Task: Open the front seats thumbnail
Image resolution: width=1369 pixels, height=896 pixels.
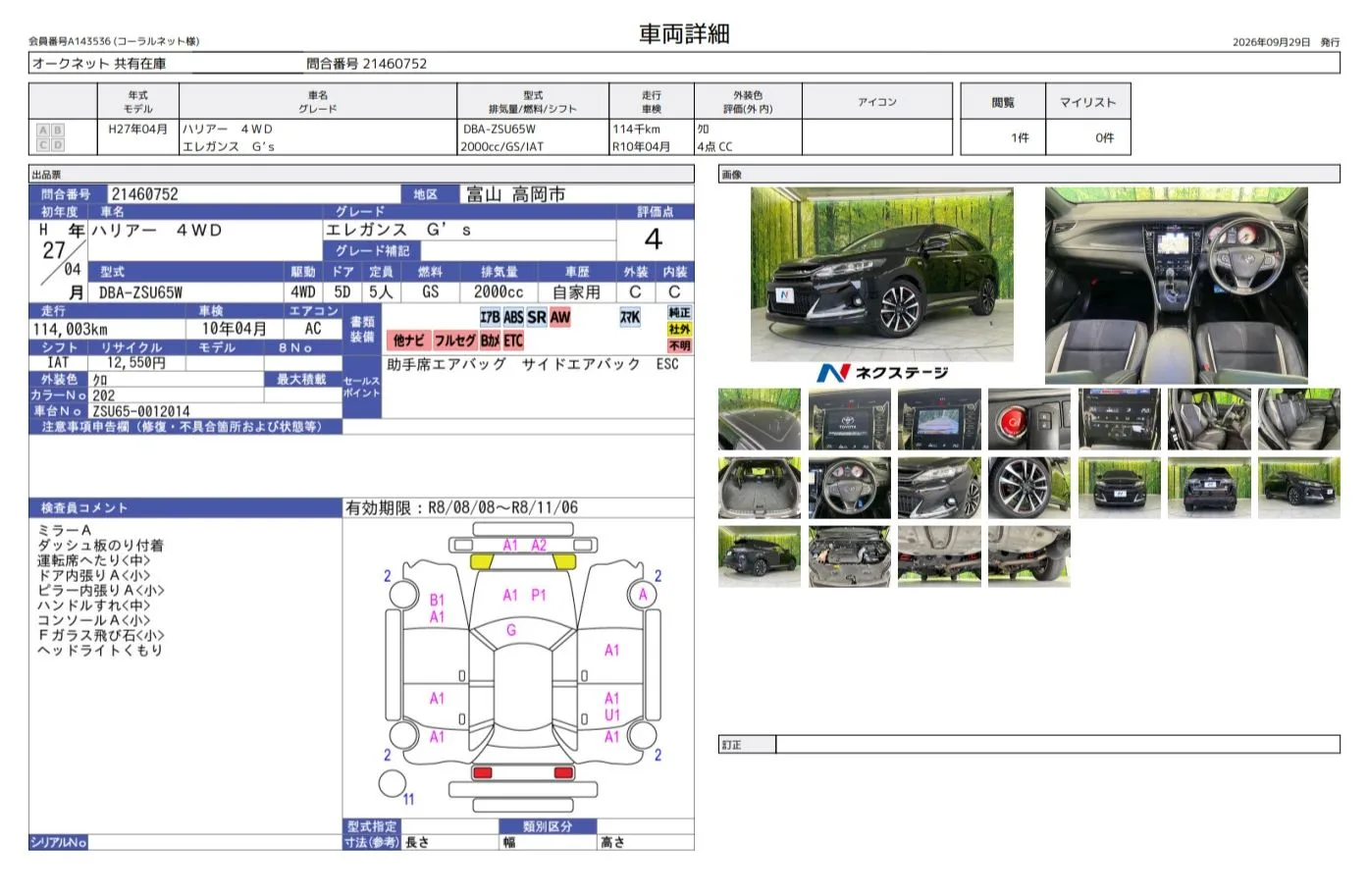Action: (1209, 419)
